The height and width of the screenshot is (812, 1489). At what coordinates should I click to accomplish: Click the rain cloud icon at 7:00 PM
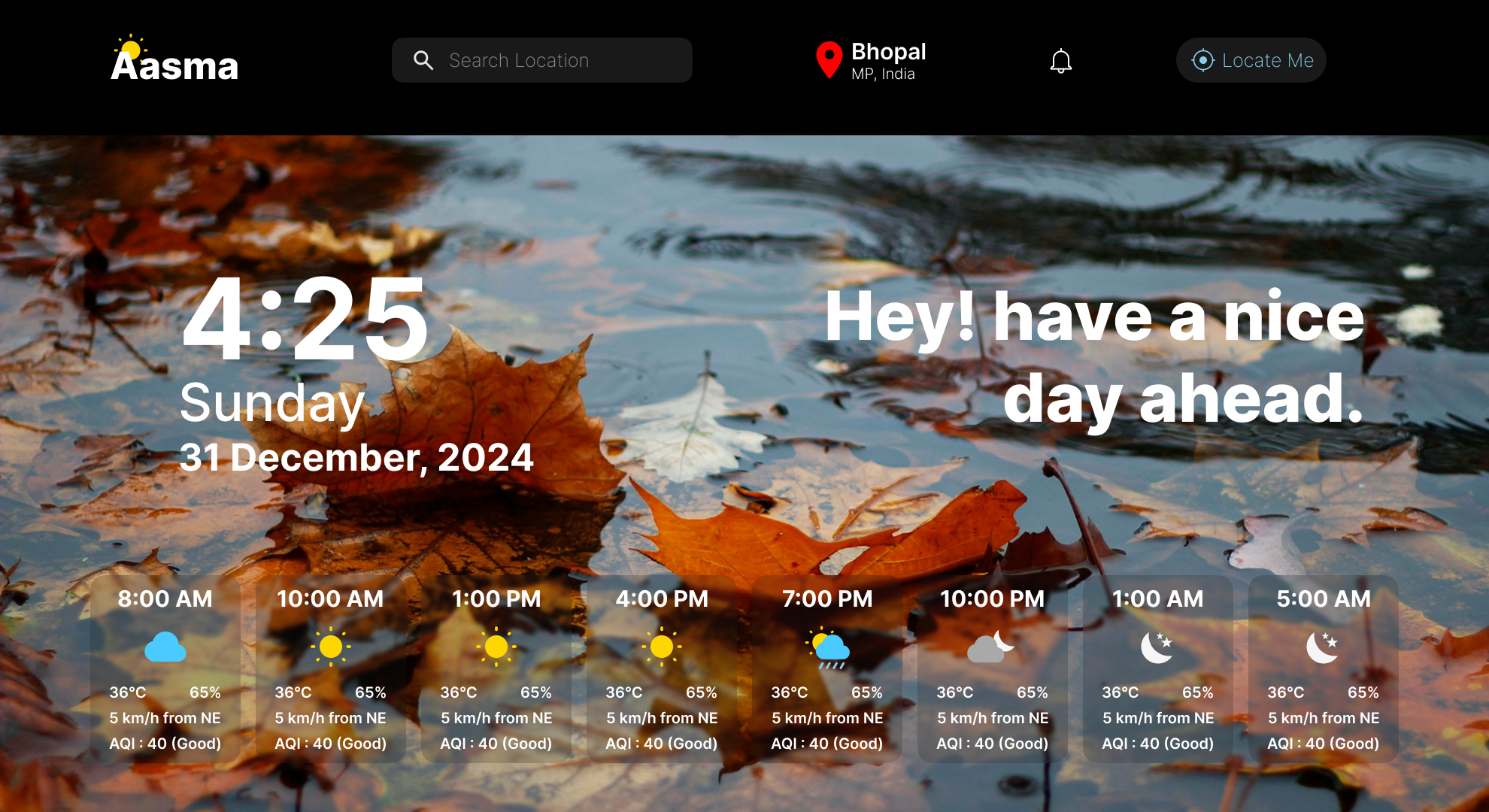828,647
